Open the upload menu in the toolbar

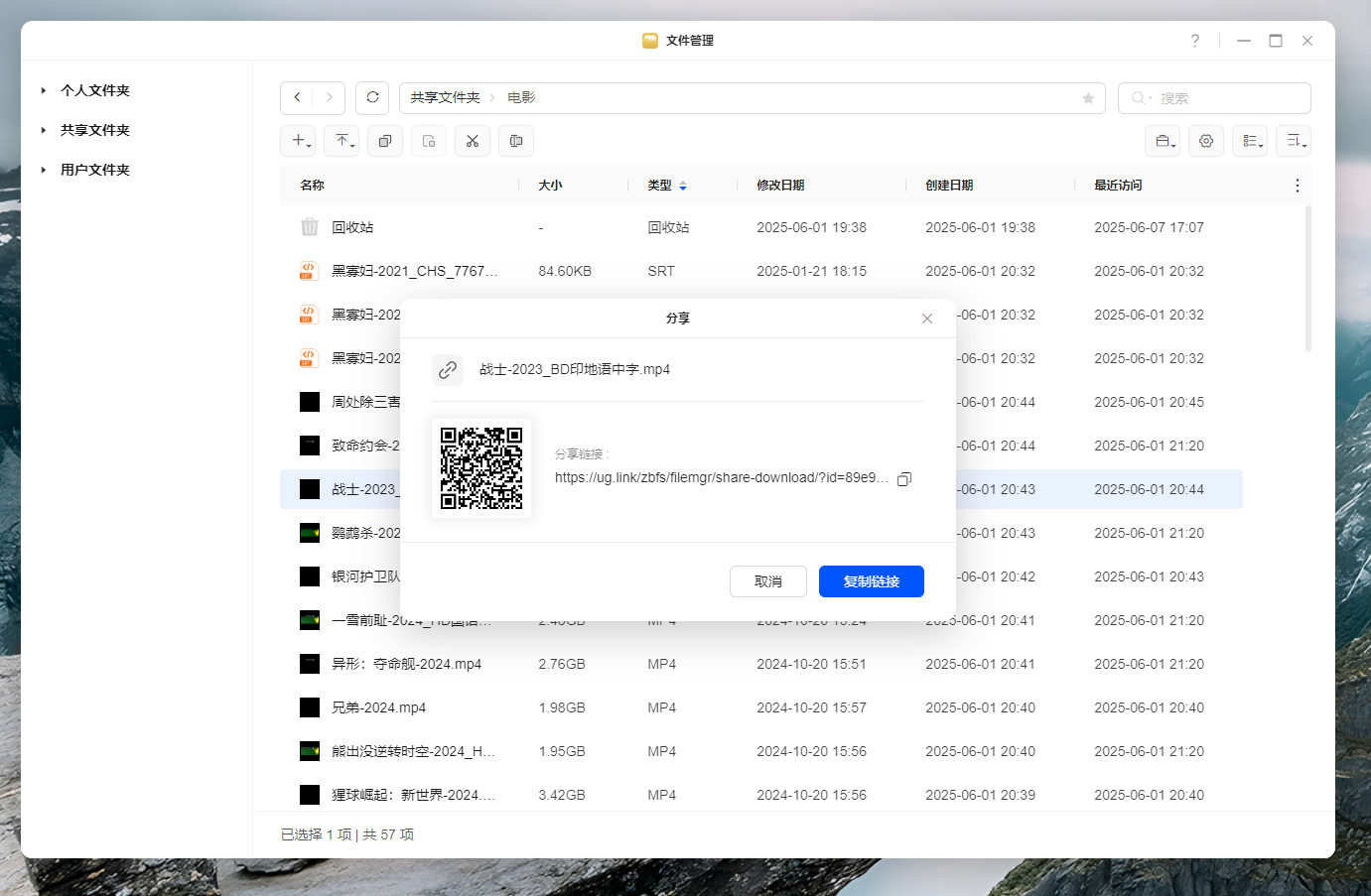(x=343, y=141)
